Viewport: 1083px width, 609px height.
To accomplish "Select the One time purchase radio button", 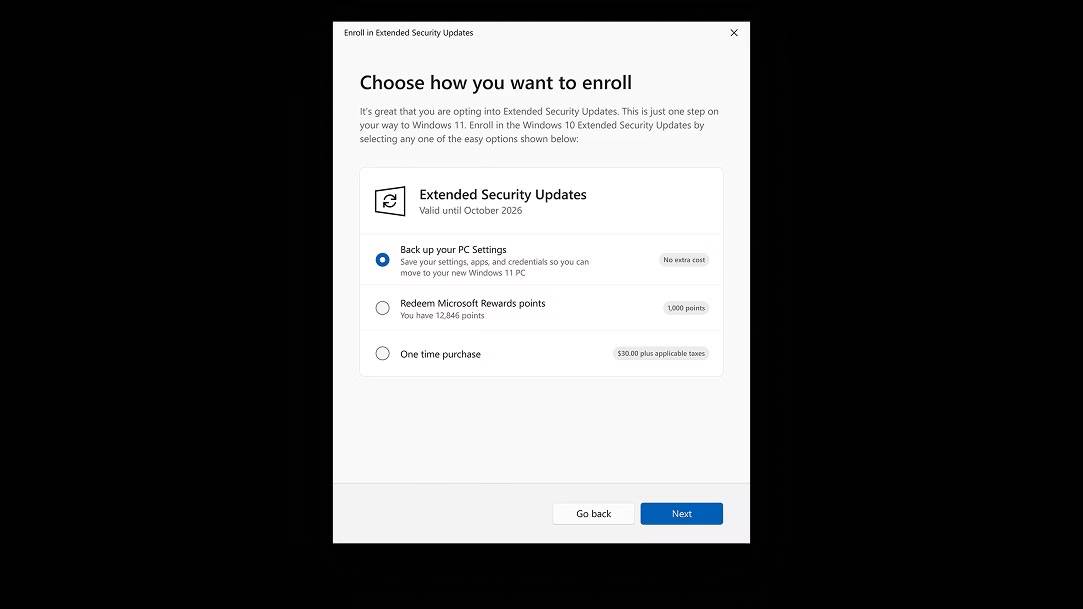I will pyautogui.click(x=382, y=354).
